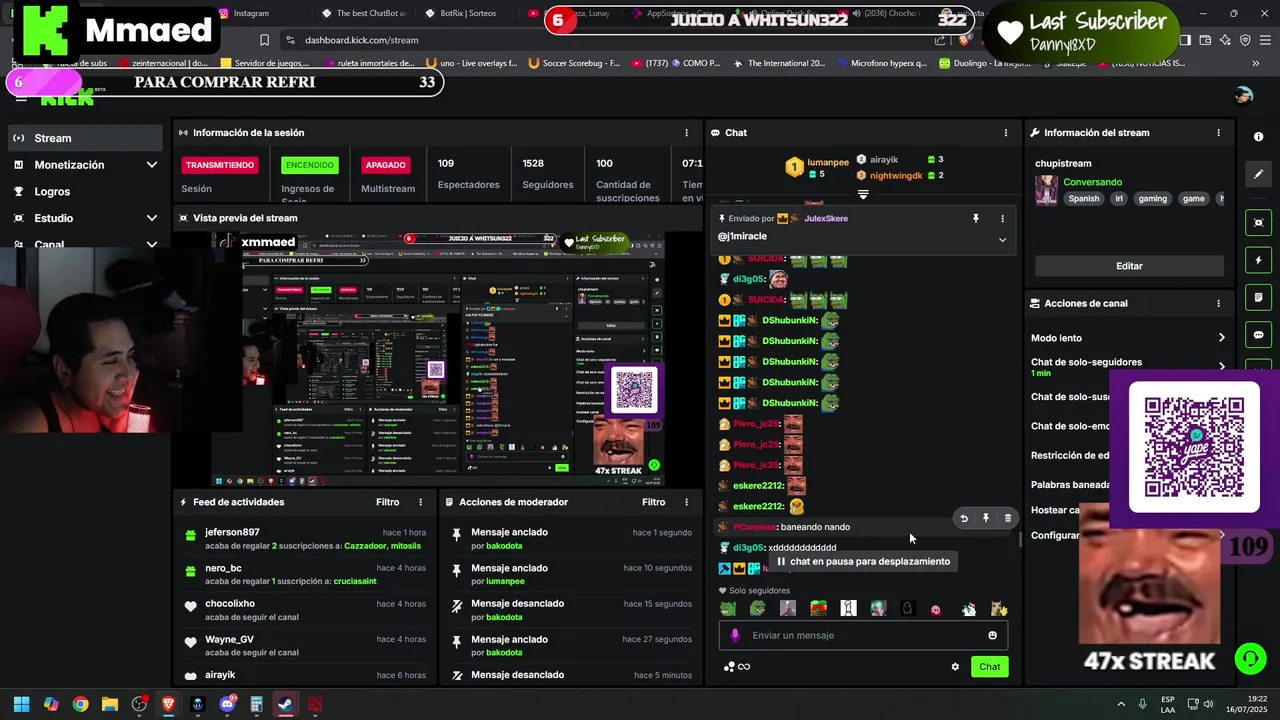
Task: Toggle the document panel icon in right sidebar
Action: (1258, 298)
